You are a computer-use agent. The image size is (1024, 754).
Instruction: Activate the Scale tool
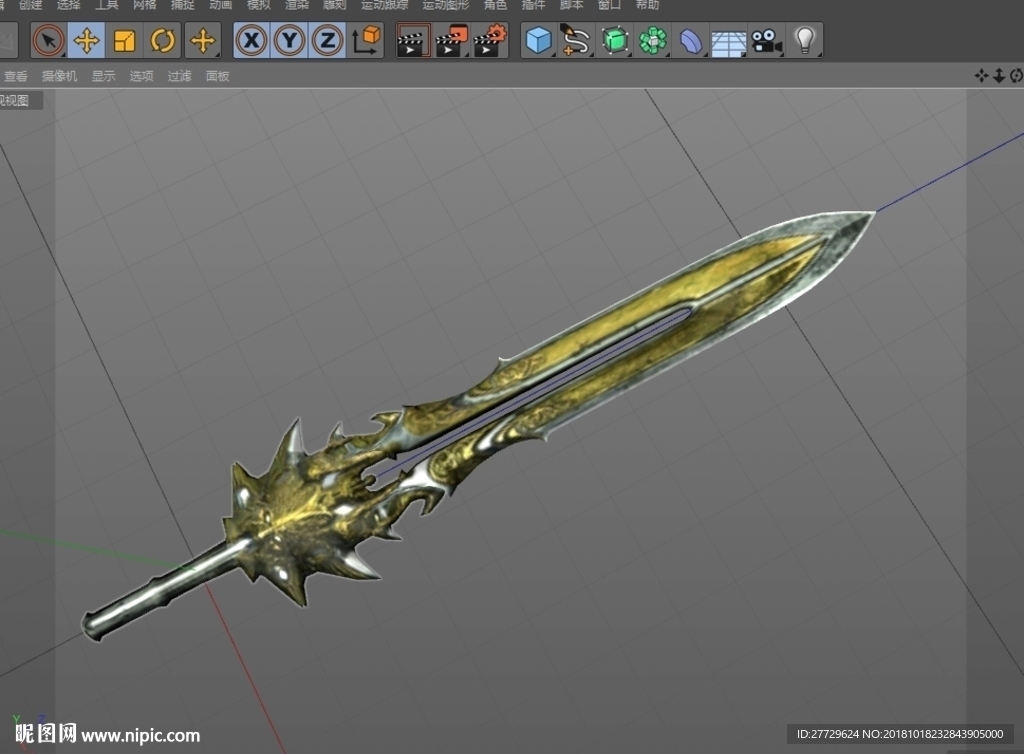[x=124, y=40]
